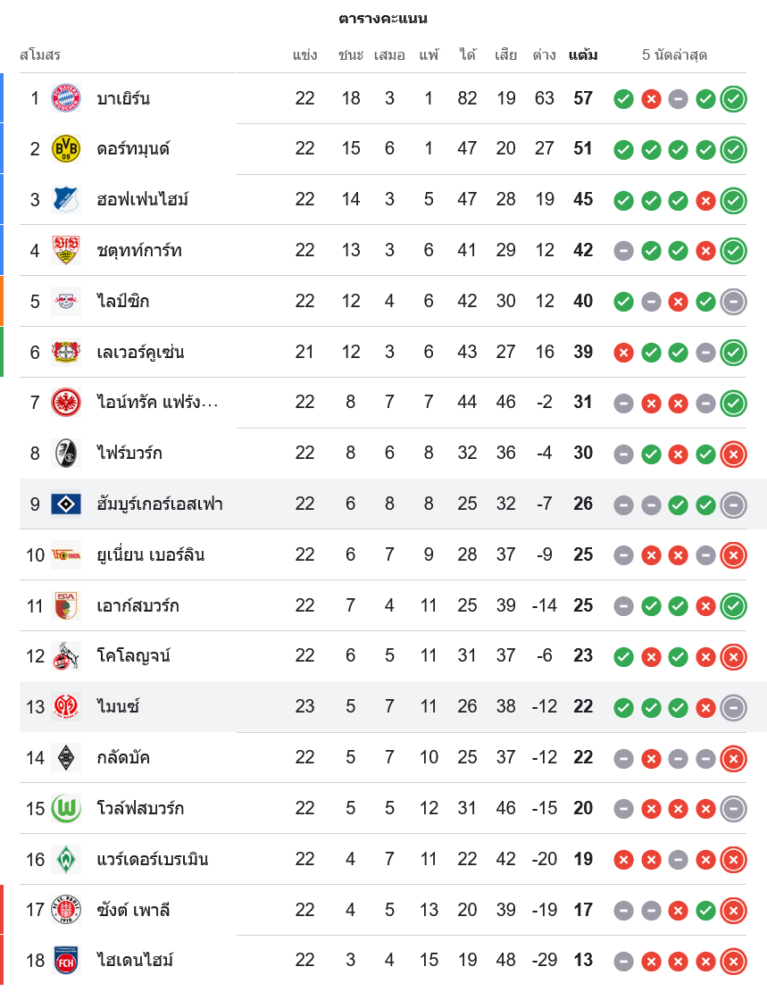Click the Borussia Dortmund crest icon
The image size is (767, 1000).
pos(66,149)
